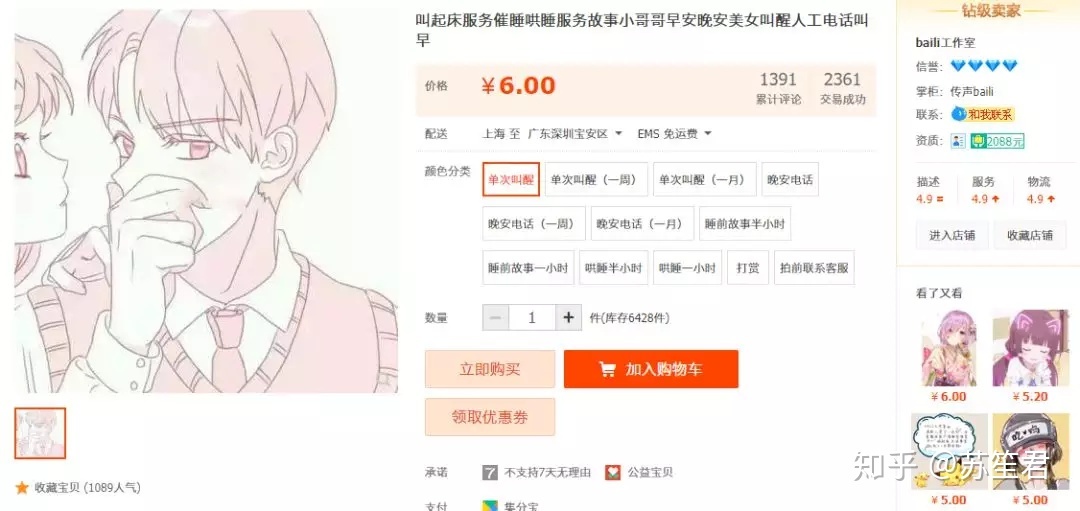Select the 单次叫醒（一周） option
1080x511 pixels.
pyautogui.click(x=596, y=180)
